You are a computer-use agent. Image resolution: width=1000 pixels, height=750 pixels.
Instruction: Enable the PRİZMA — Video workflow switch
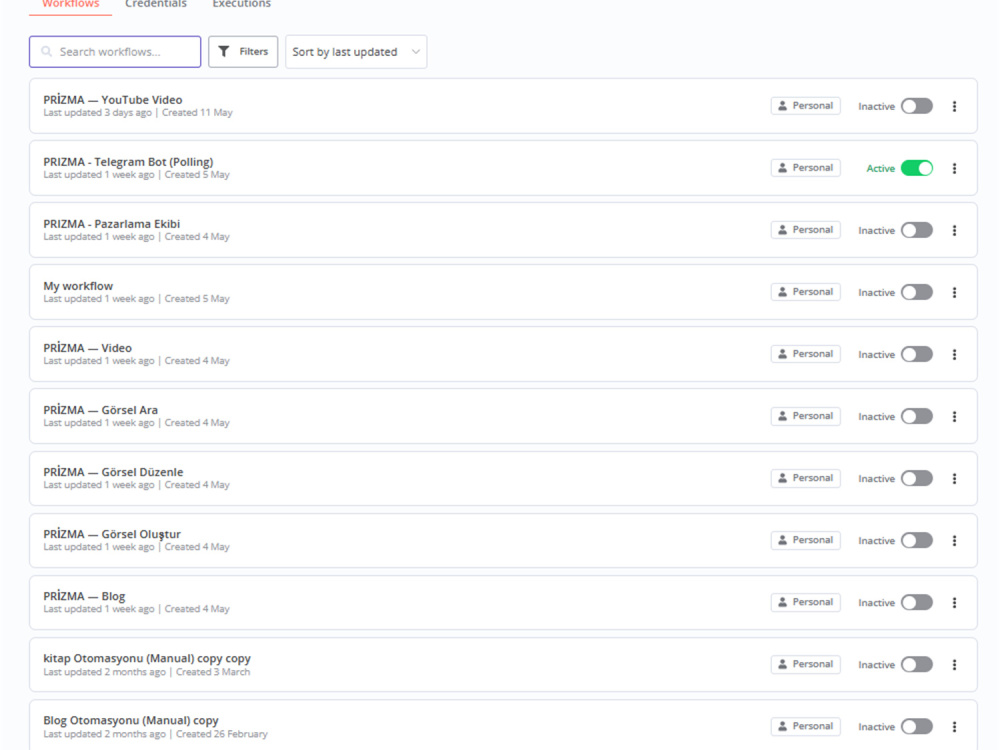pyautogui.click(x=916, y=355)
